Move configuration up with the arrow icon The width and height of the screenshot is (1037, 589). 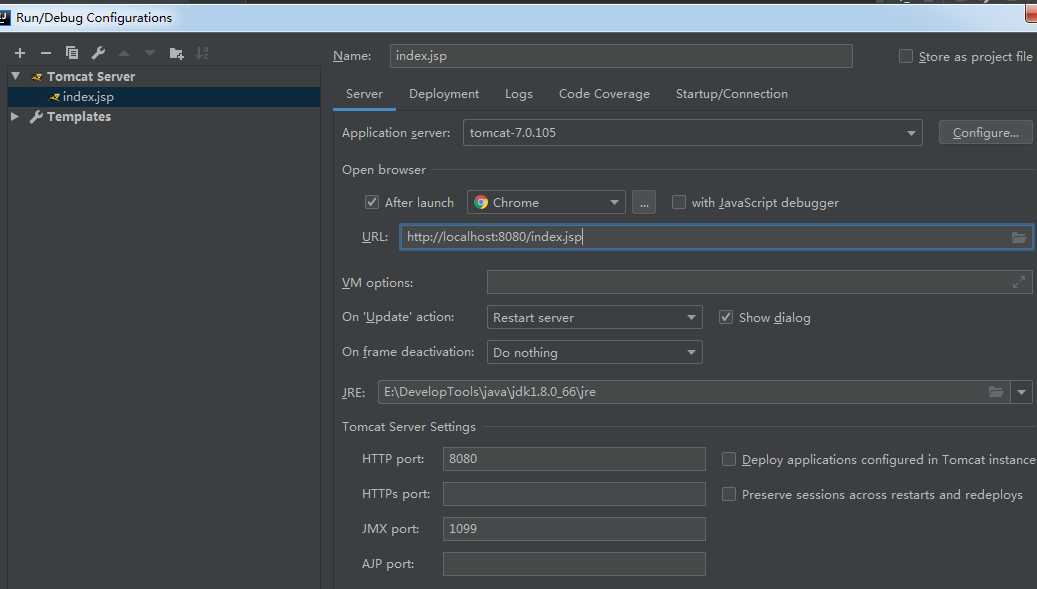[124, 53]
